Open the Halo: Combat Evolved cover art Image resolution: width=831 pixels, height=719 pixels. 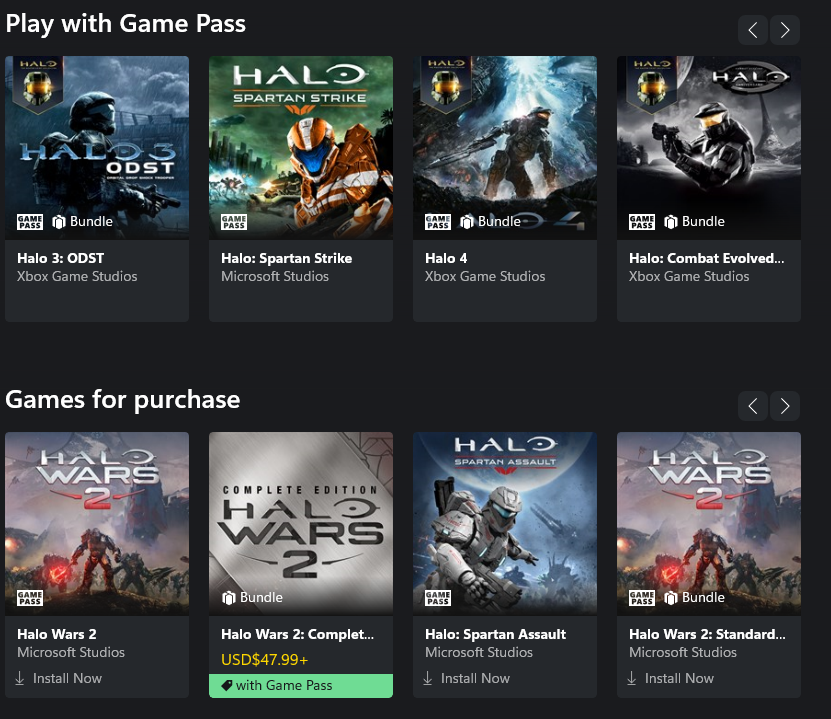coord(709,148)
